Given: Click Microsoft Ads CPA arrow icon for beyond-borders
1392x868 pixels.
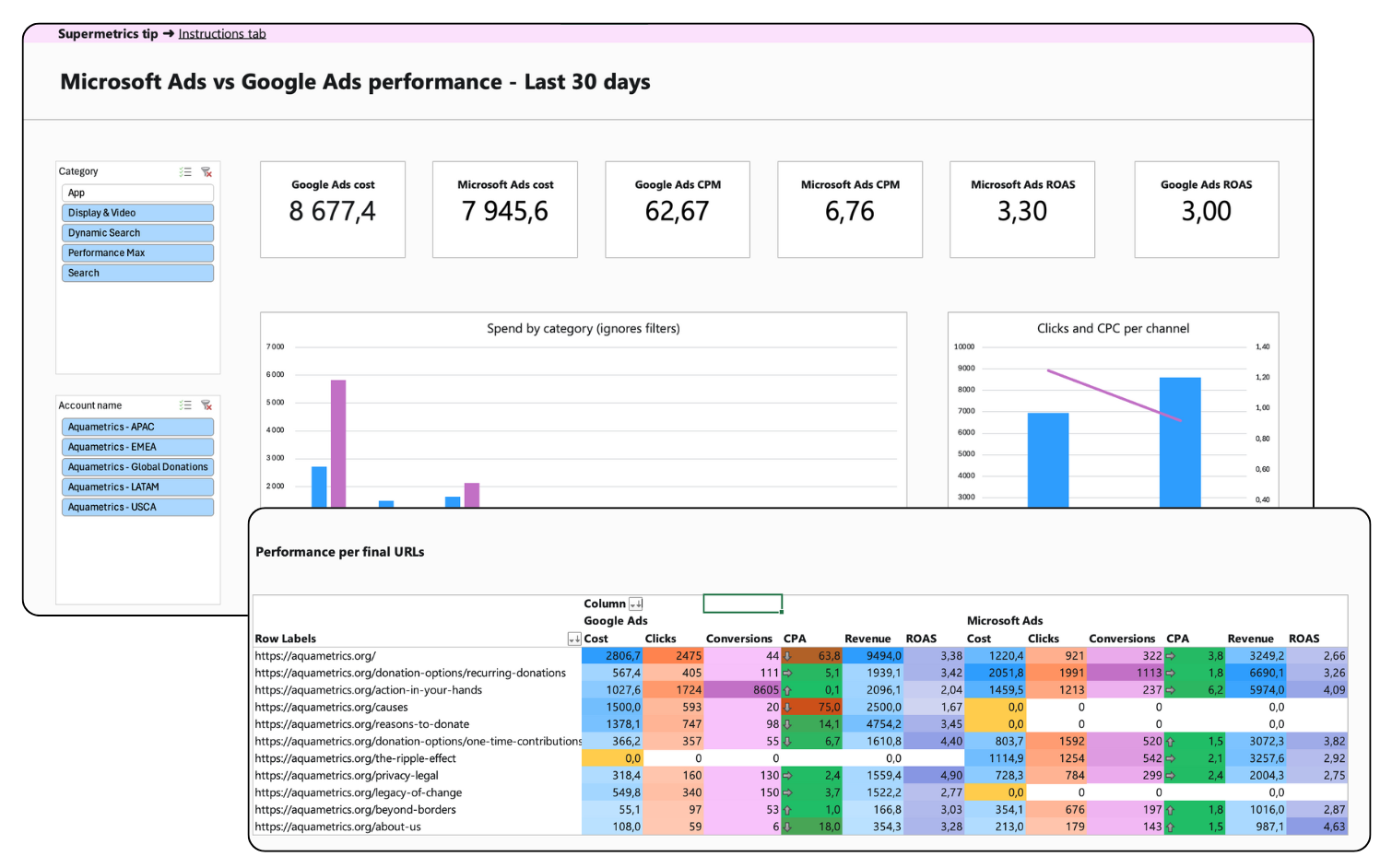Looking at the screenshot, I should 1170,810.
